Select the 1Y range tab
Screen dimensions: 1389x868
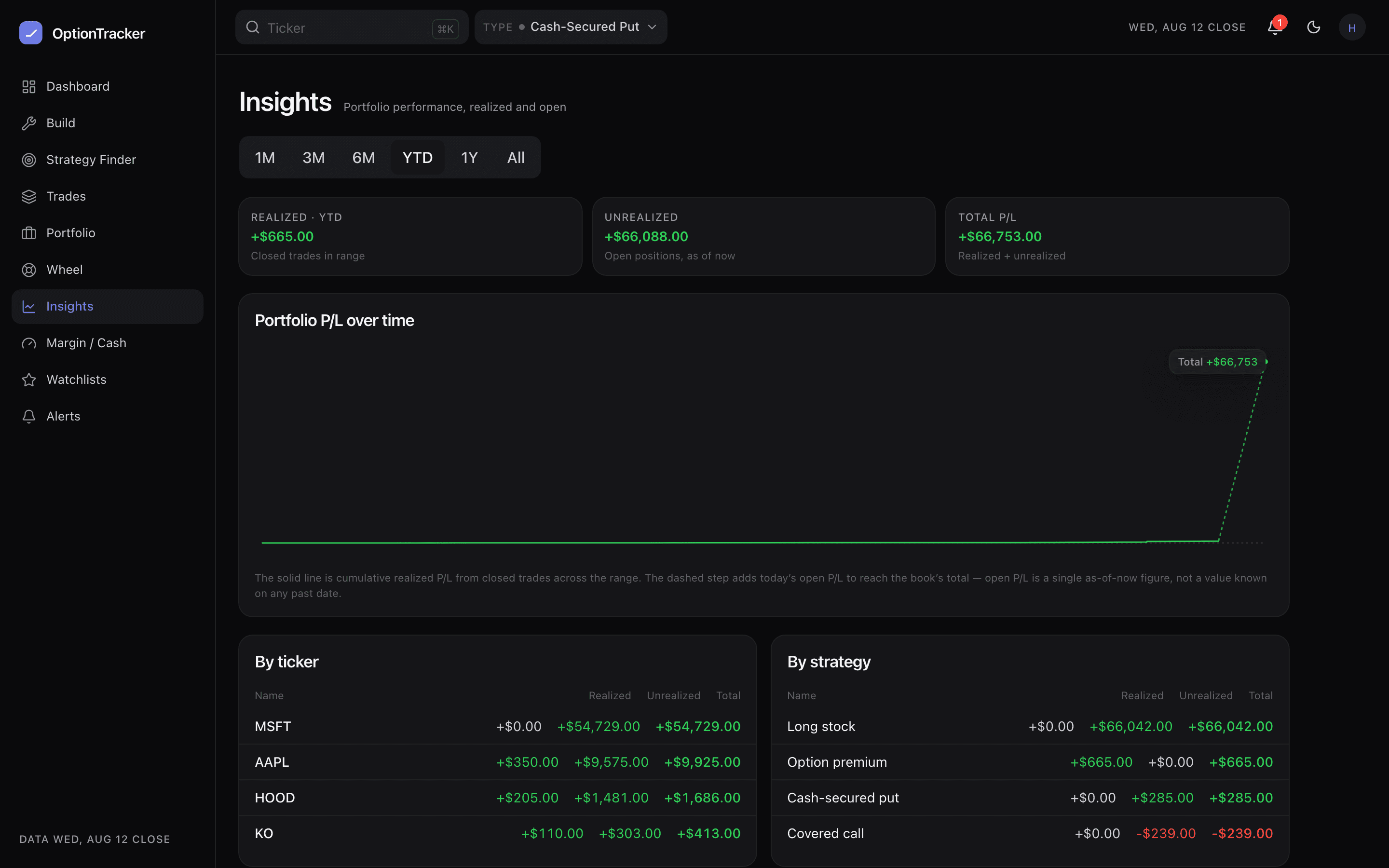pyautogui.click(x=469, y=157)
